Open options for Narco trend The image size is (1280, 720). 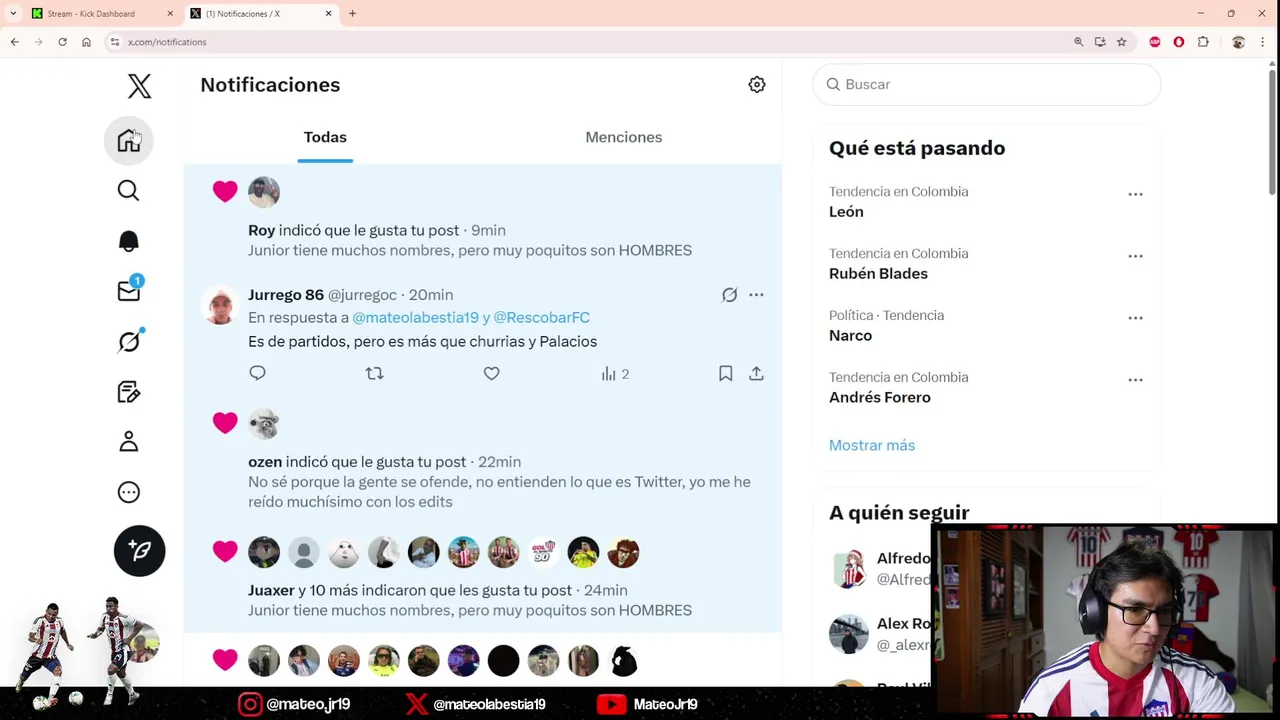click(x=1135, y=318)
